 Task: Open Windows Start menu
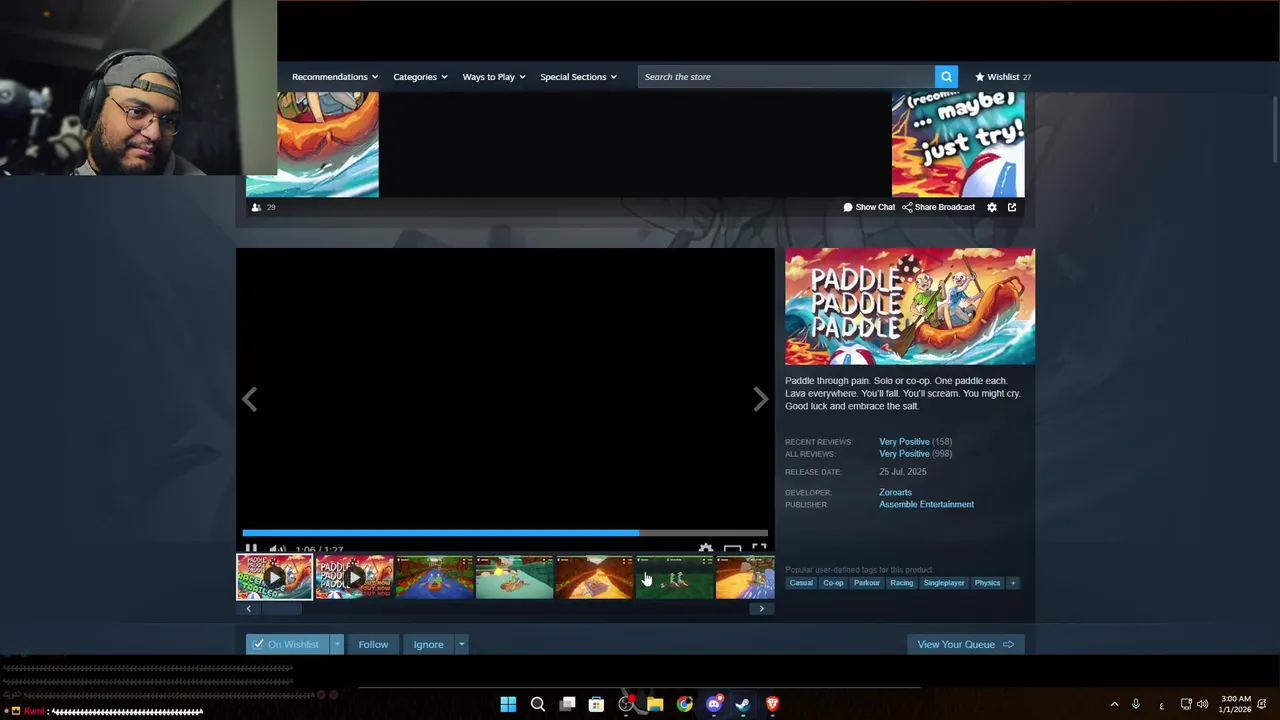(x=508, y=704)
